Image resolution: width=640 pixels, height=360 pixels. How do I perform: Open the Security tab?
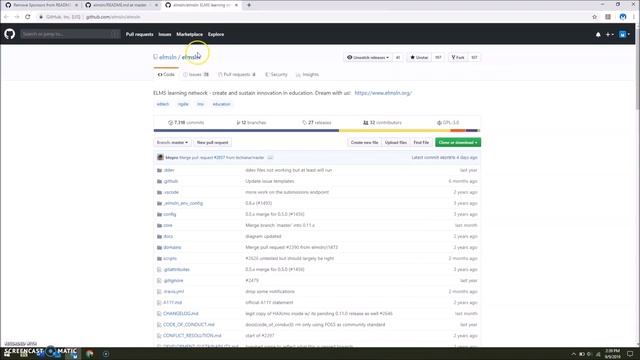pyautogui.click(x=276, y=75)
